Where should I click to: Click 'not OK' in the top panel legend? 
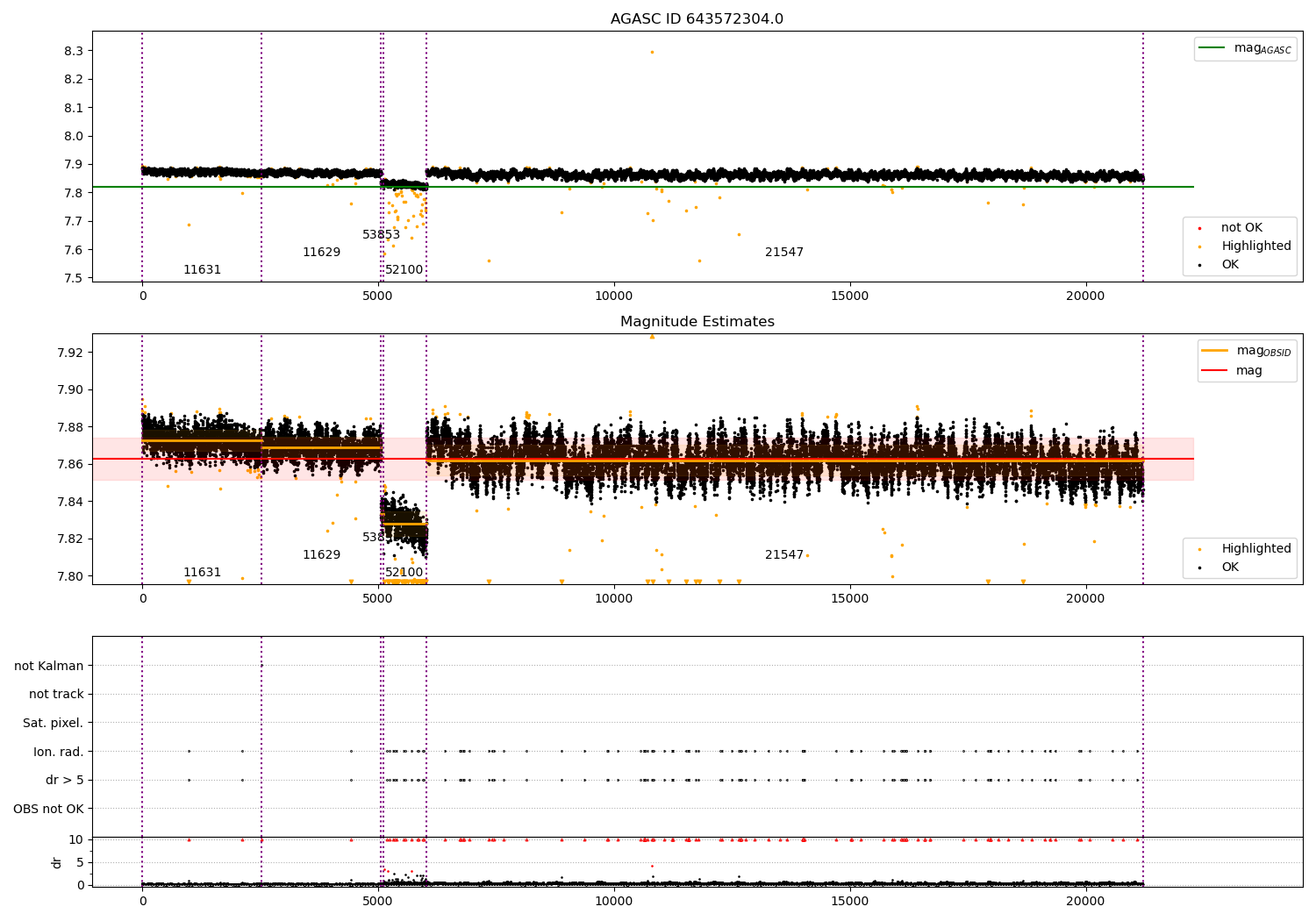[x=1241, y=228]
